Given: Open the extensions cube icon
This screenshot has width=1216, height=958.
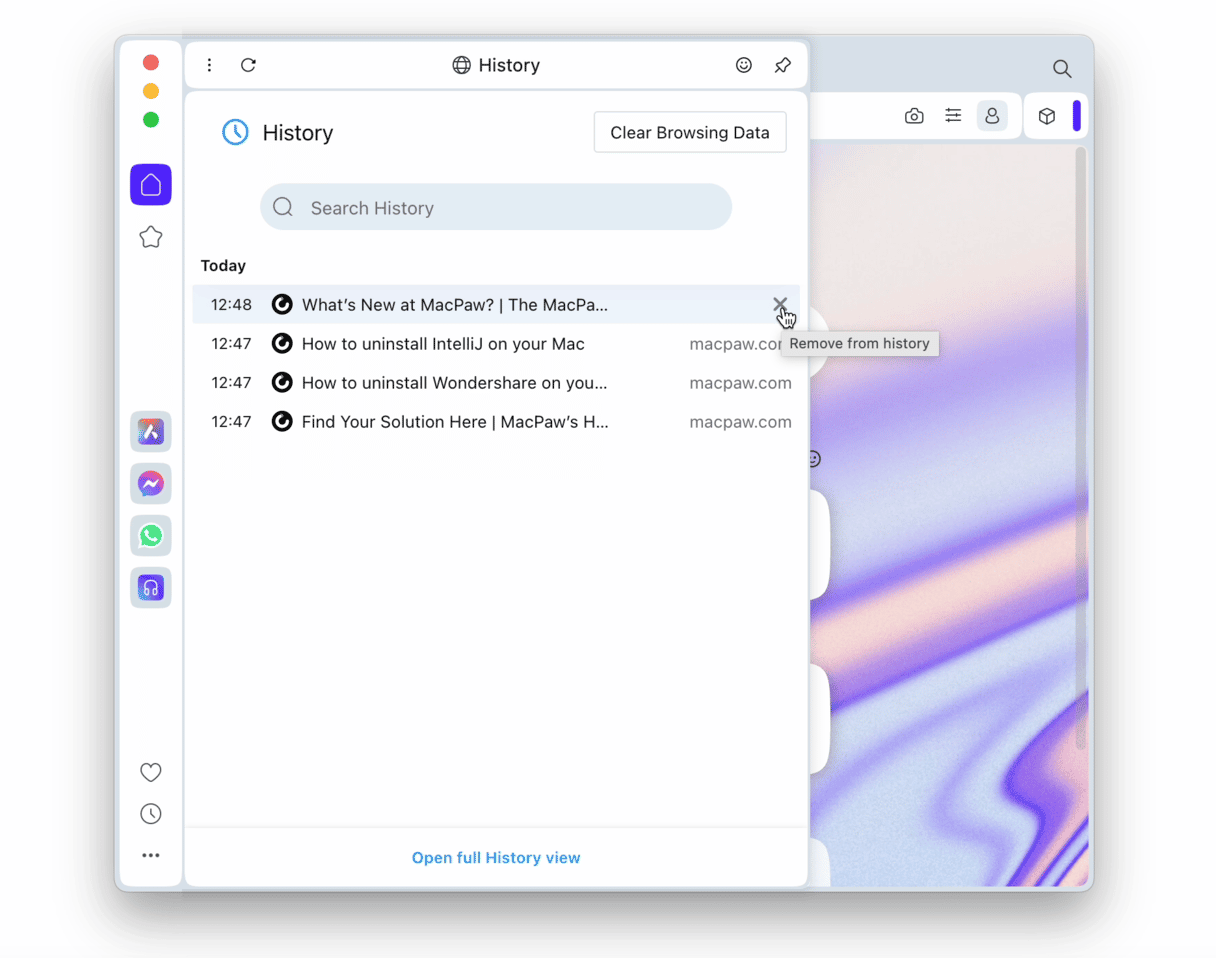Looking at the screenshot, I should tap(1047, 116).
